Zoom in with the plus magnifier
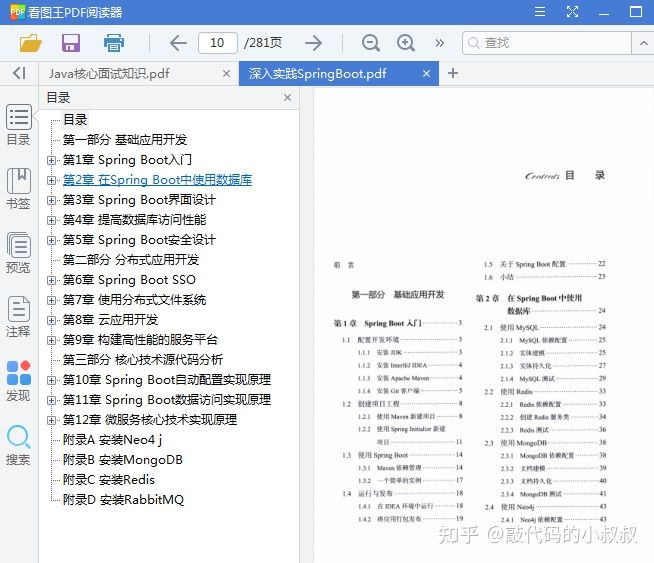 pyautogui.click(x=406, y=43)
